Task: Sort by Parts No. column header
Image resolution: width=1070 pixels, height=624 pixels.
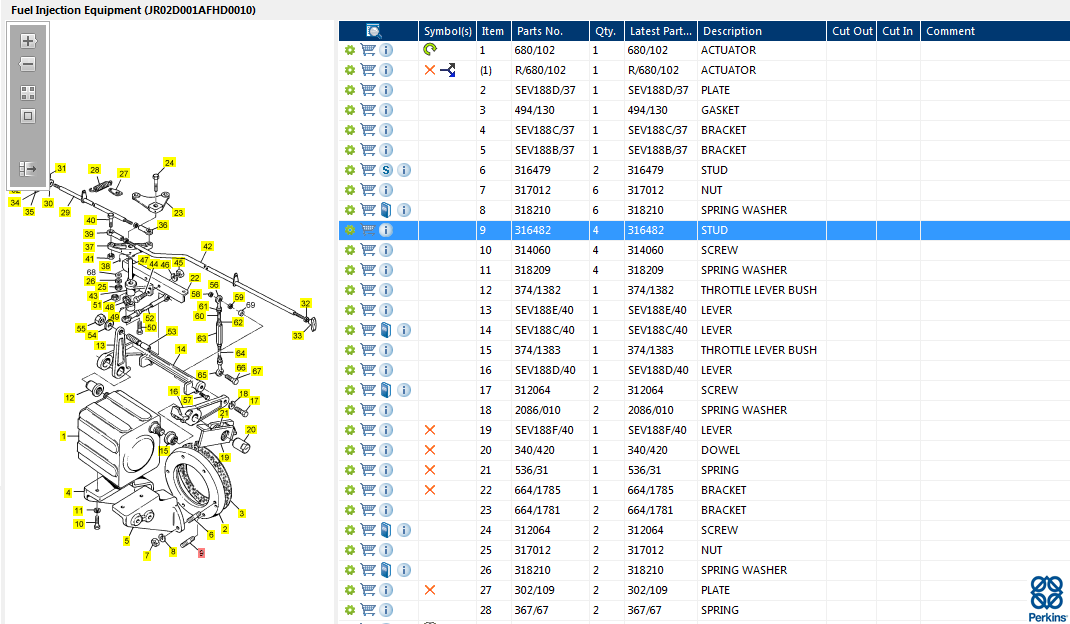Action: (x=550, y=31)
